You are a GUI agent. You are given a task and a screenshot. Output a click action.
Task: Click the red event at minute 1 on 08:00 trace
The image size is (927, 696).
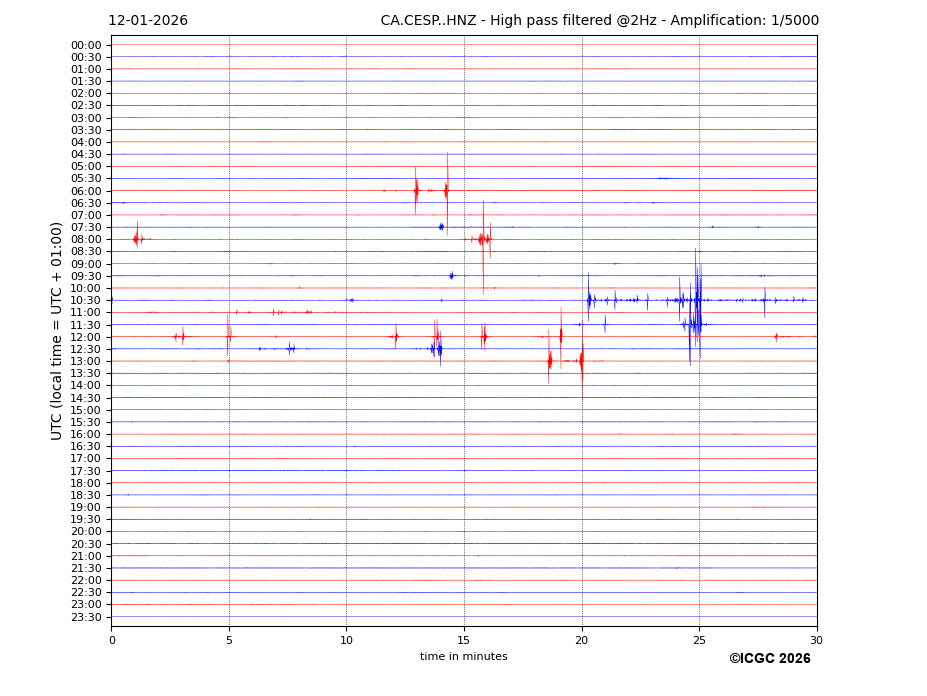[136, 238]
